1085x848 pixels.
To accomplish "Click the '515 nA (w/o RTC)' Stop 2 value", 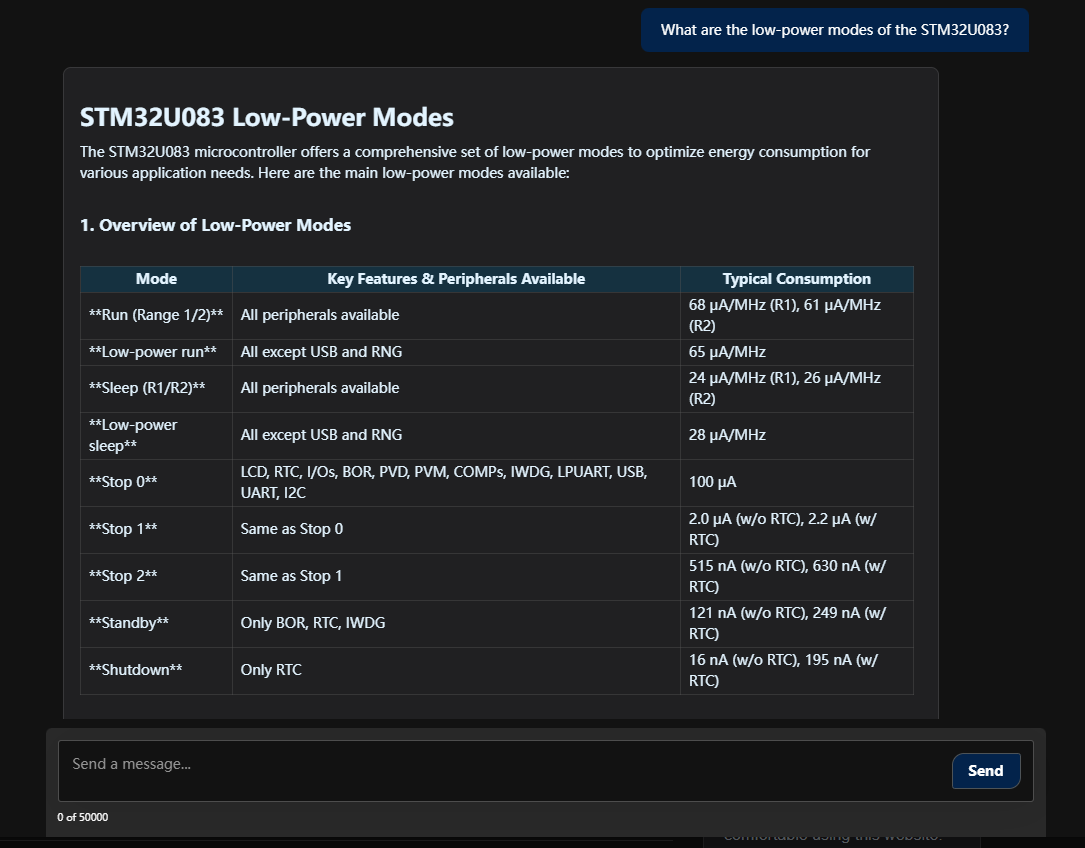I will point(747,566).
